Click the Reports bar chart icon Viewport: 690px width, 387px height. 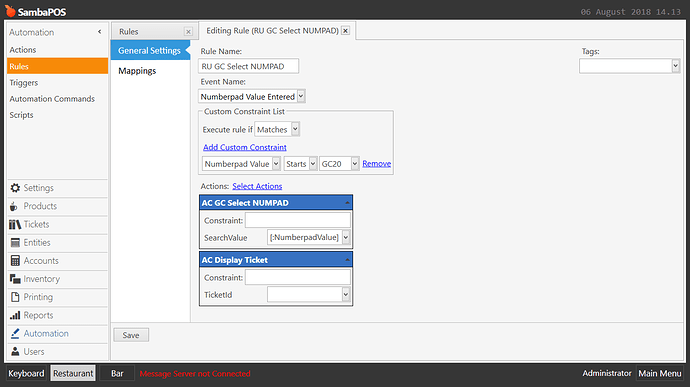(15, 315)
